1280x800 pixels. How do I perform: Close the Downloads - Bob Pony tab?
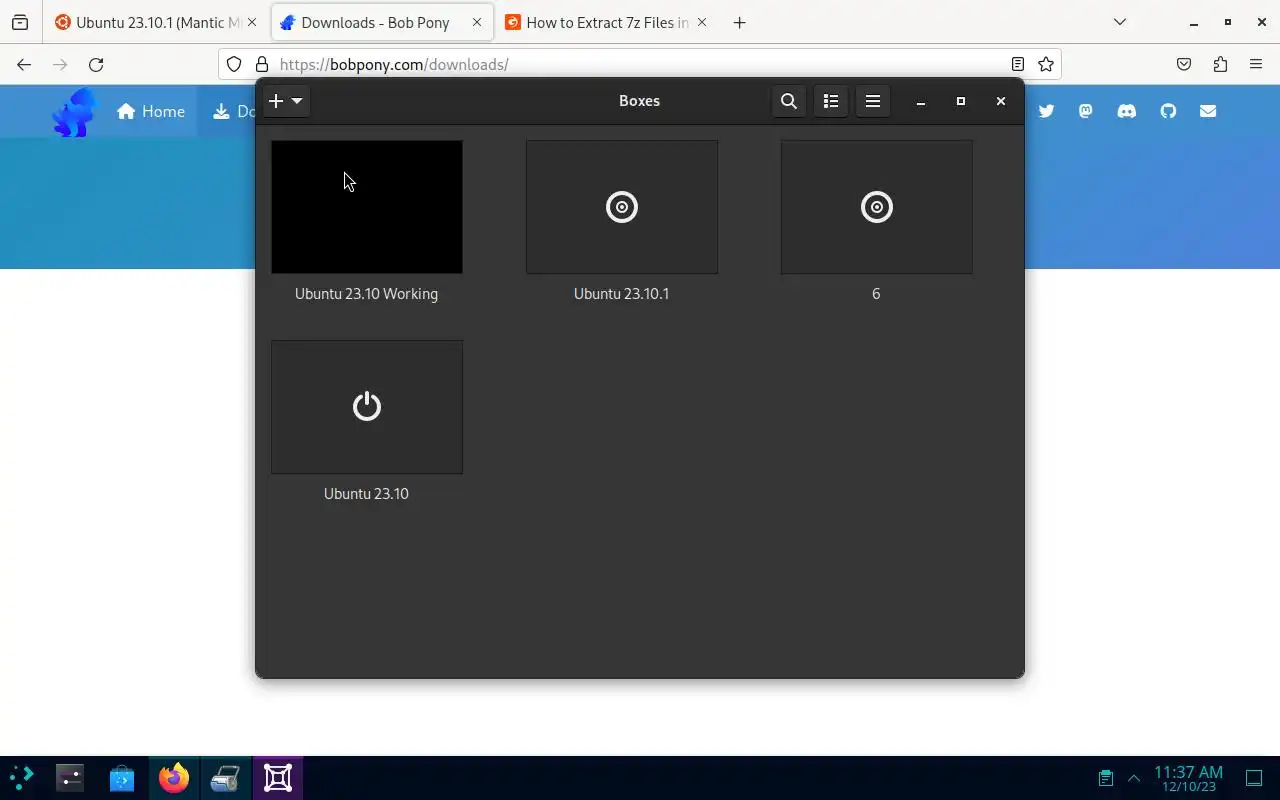(478, 22)
